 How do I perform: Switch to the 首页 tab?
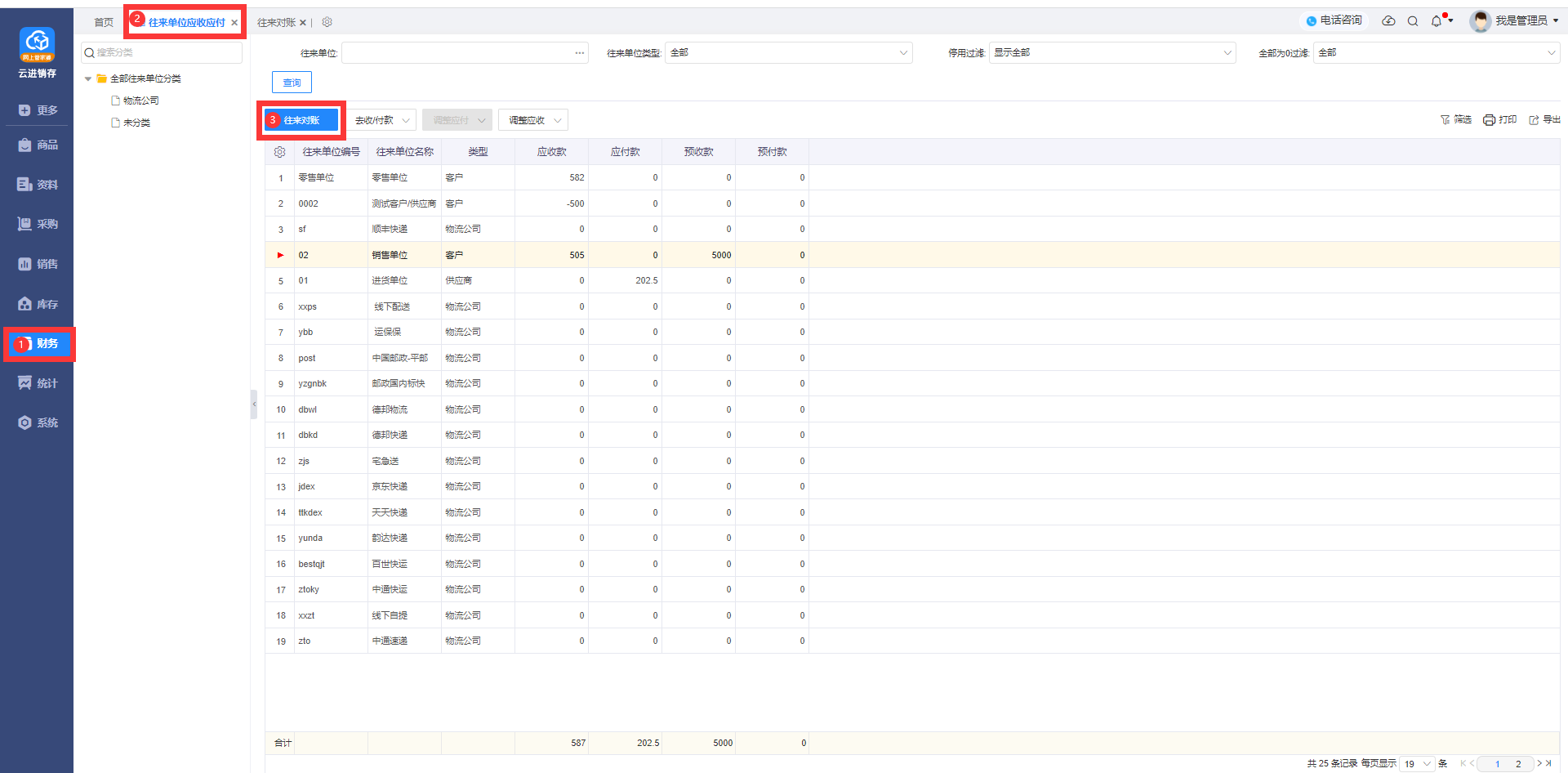point(104,23)
